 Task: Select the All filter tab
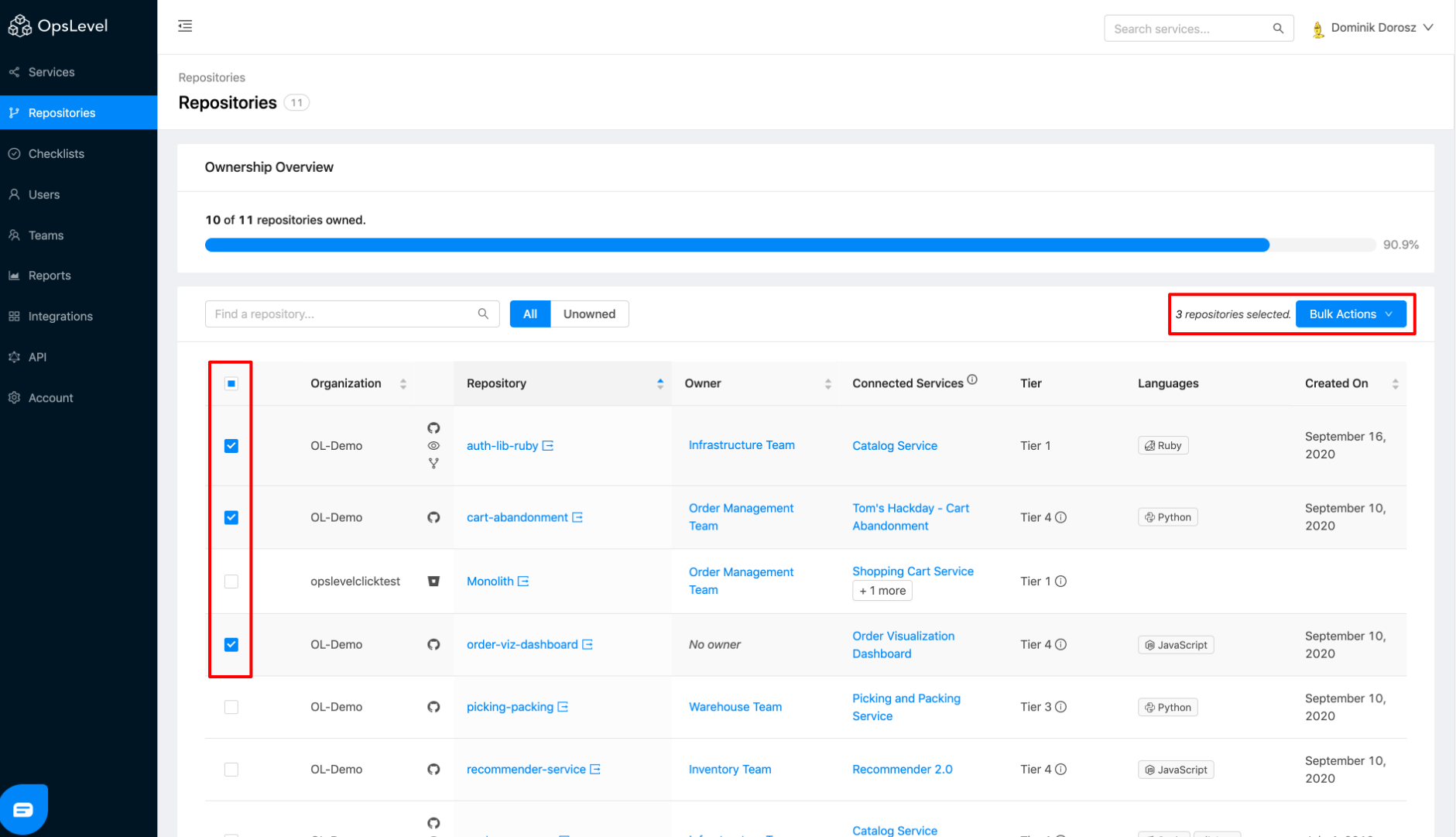click(x=530, y=314)
